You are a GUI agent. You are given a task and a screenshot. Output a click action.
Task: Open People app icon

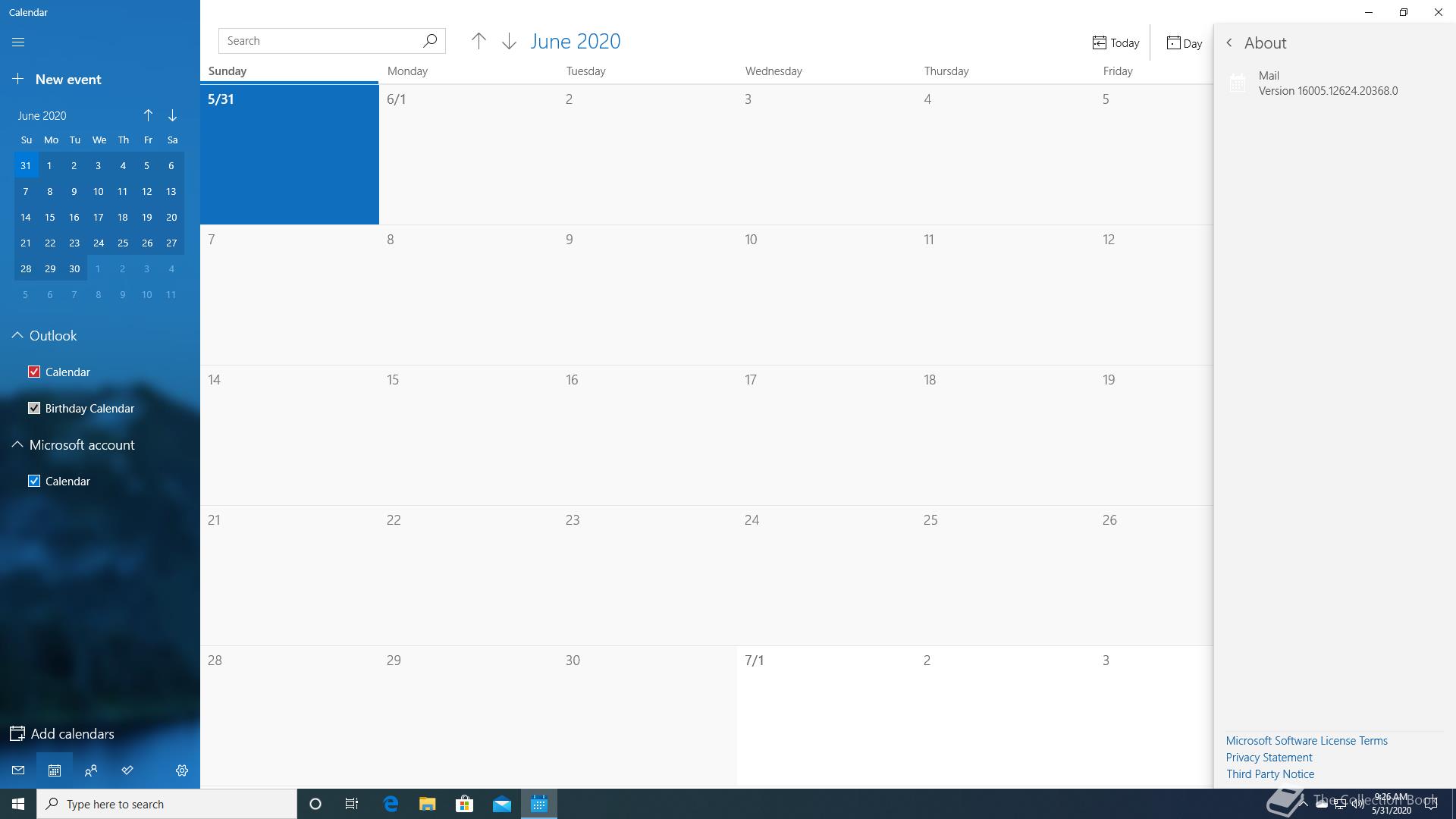tap(91, 770)
